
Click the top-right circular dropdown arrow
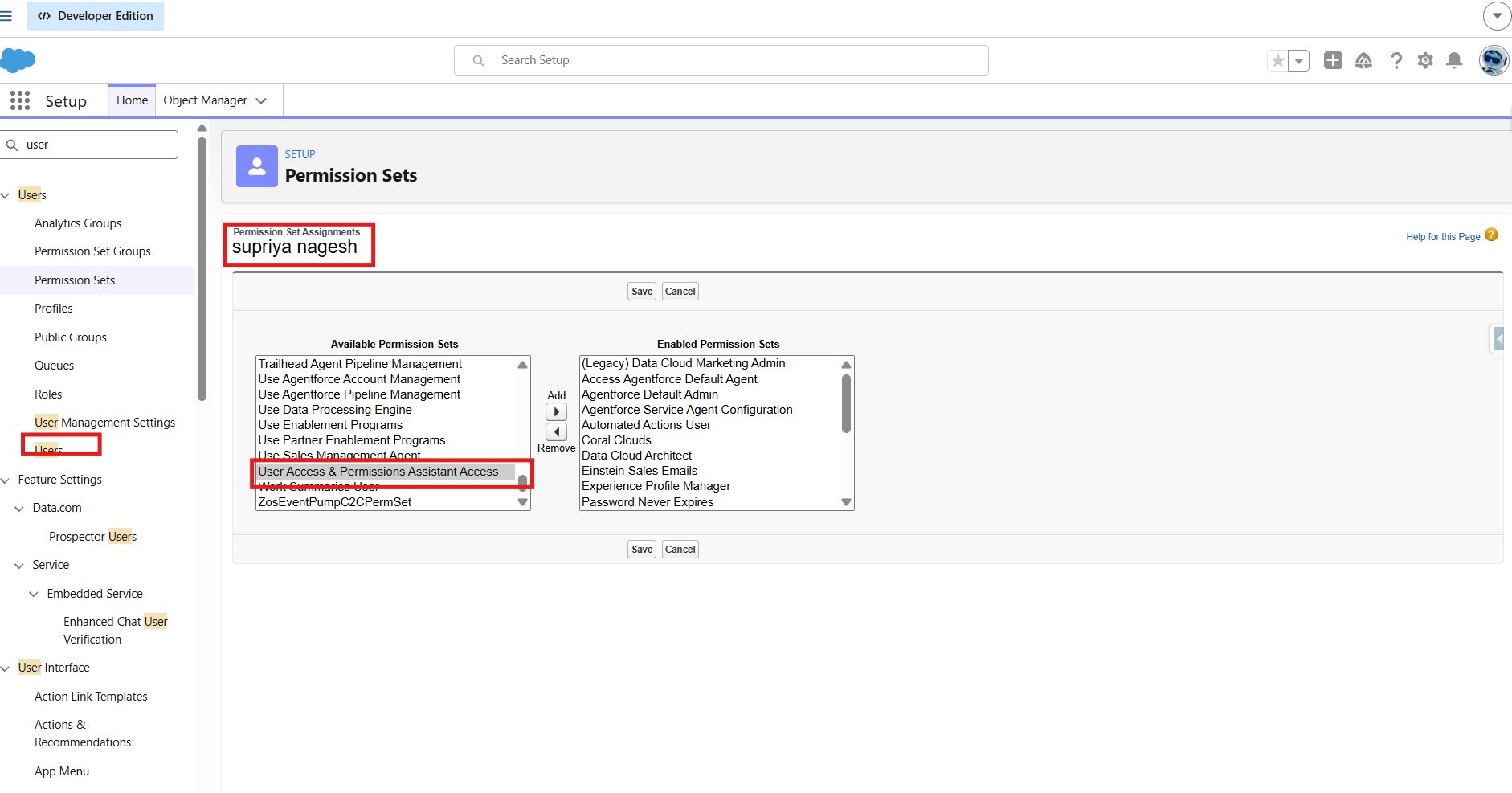pos(1497,16)
